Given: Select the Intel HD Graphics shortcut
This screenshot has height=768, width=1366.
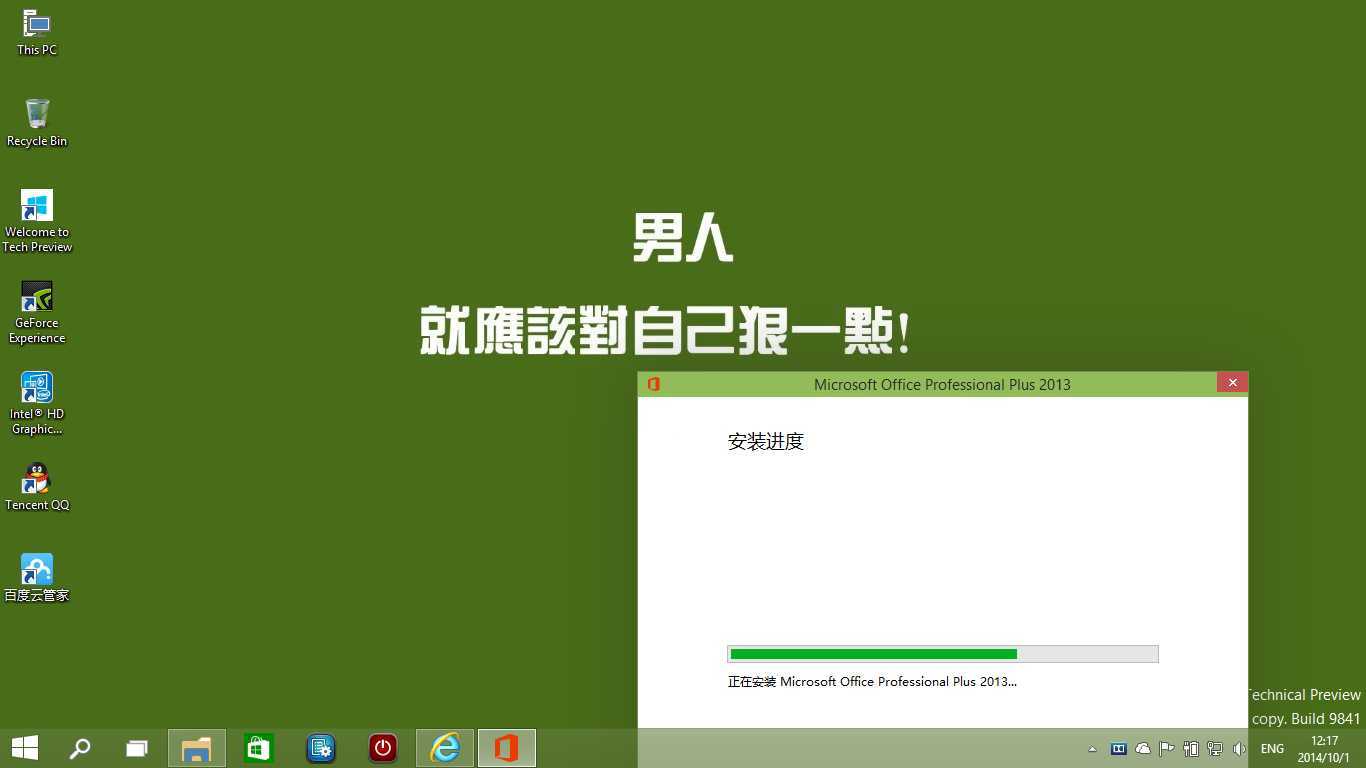Looking at the screenshot, I should coord(37,403).
